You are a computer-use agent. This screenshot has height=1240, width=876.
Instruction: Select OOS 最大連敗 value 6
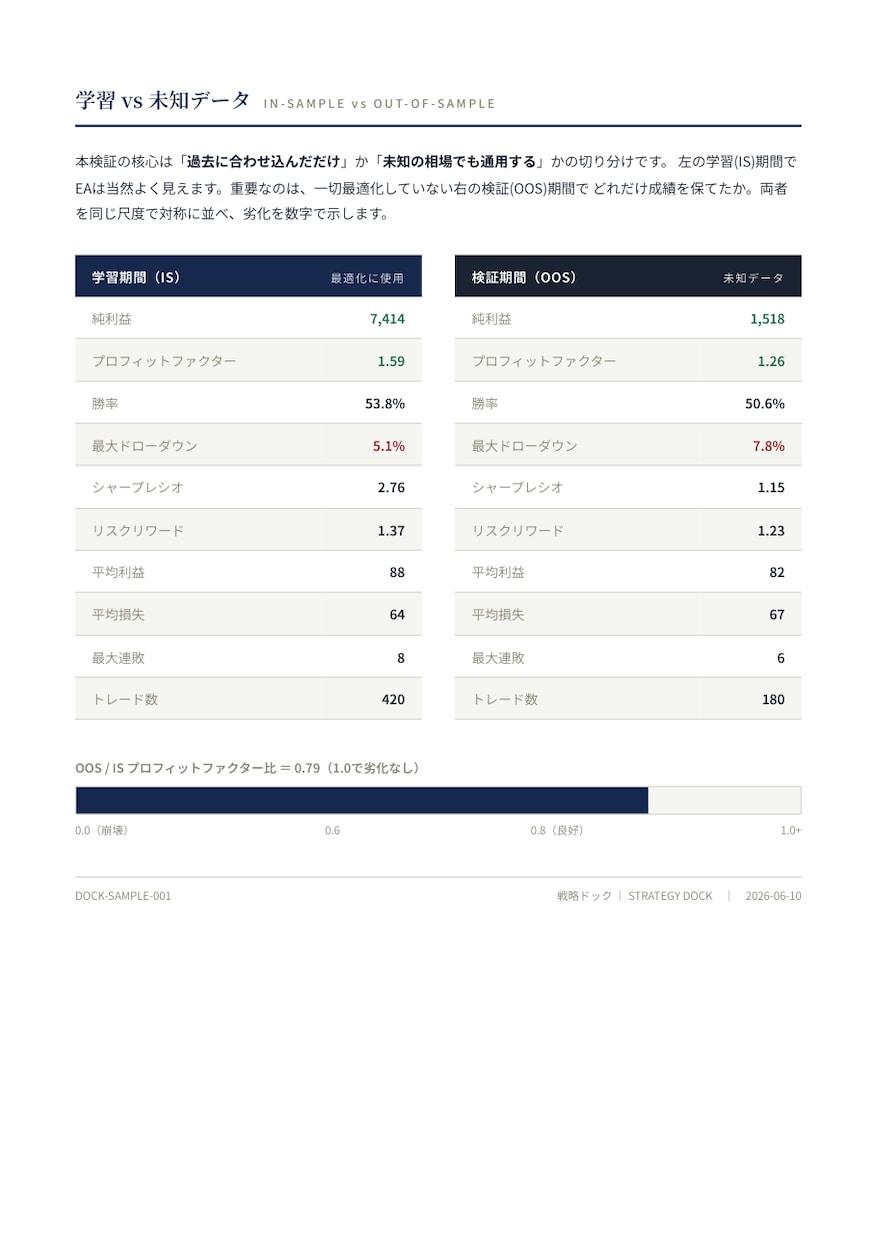click(x=781, y=658)
